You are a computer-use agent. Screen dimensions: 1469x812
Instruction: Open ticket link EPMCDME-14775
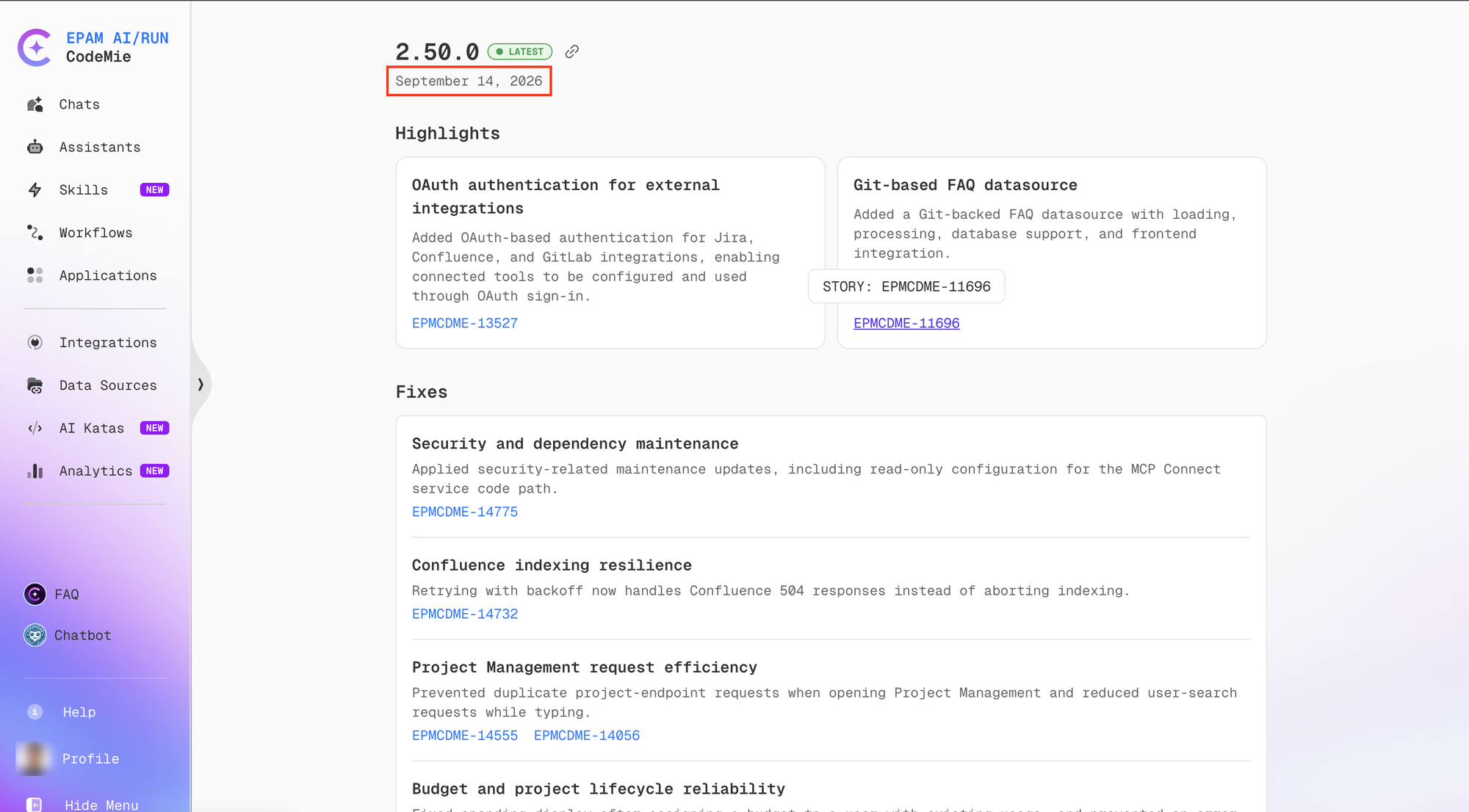[465, 512]
